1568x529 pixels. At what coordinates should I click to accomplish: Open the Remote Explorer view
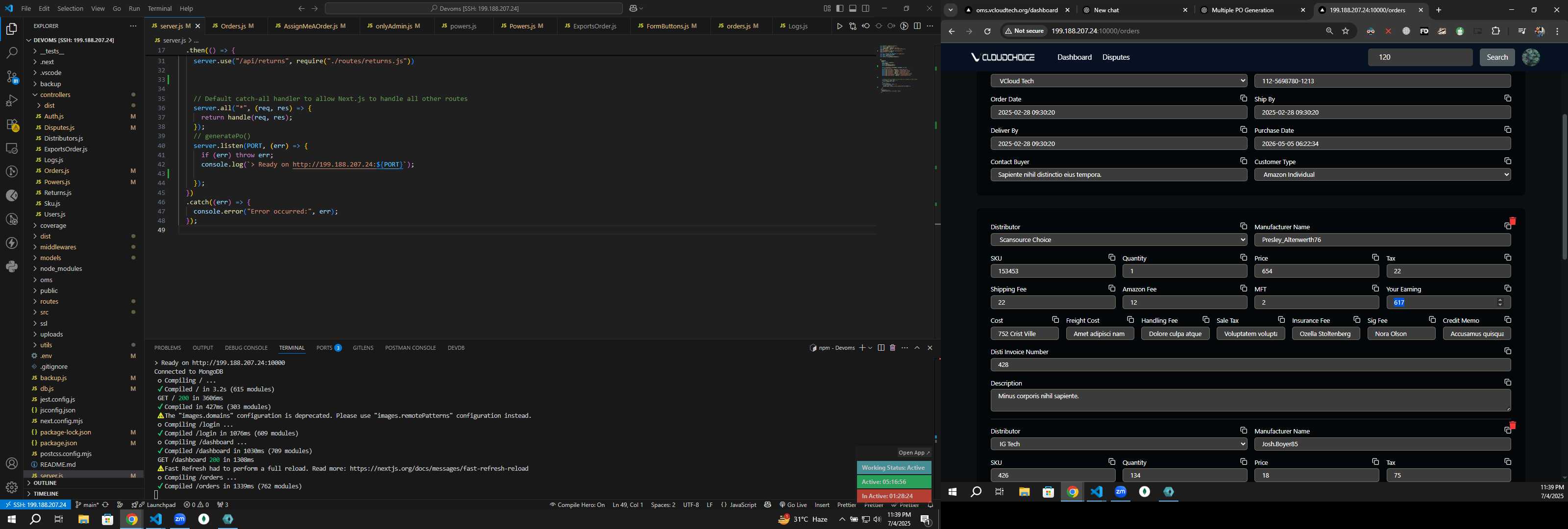click(12, 148)
